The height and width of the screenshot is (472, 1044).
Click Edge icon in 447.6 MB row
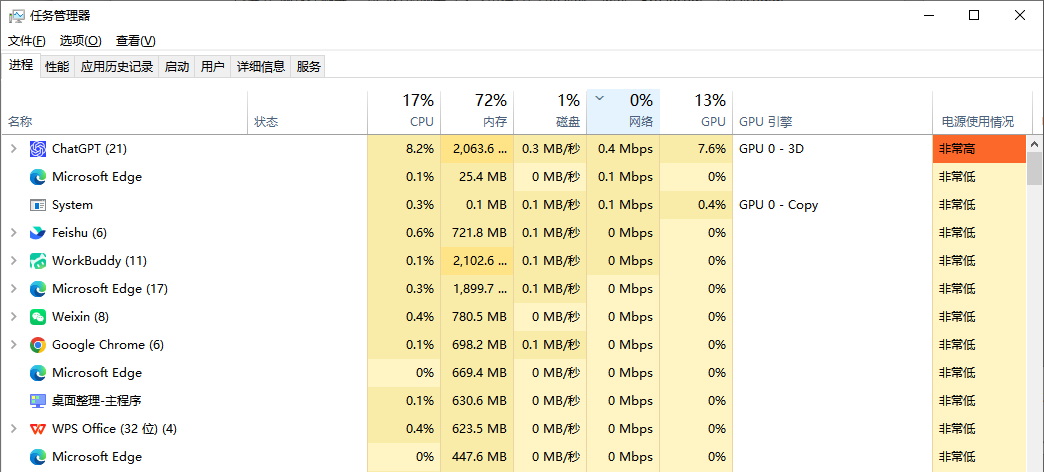pos(38,457)
